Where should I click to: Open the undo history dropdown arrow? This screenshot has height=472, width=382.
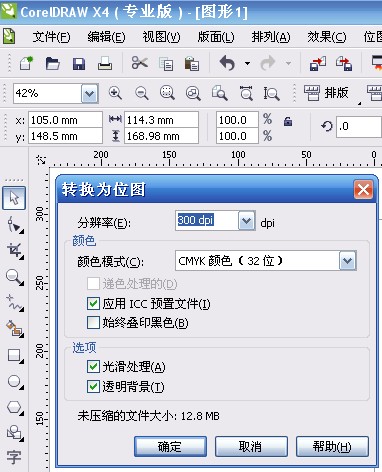(x=247, y=63)
